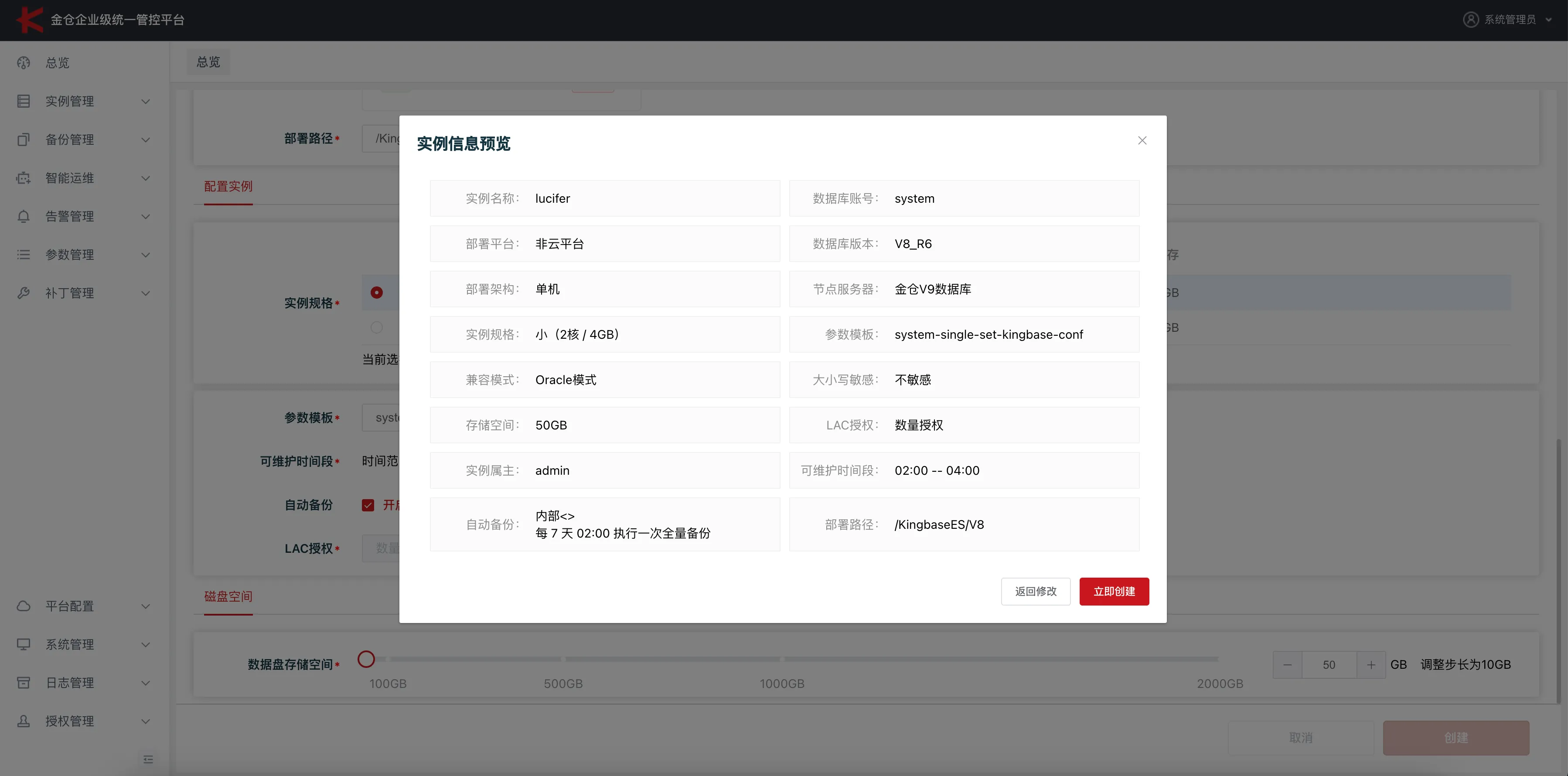Viewport: 1568px width, 776px height.
Task: Select the first 实例规格 radio button
Action: tap(377, 293)
